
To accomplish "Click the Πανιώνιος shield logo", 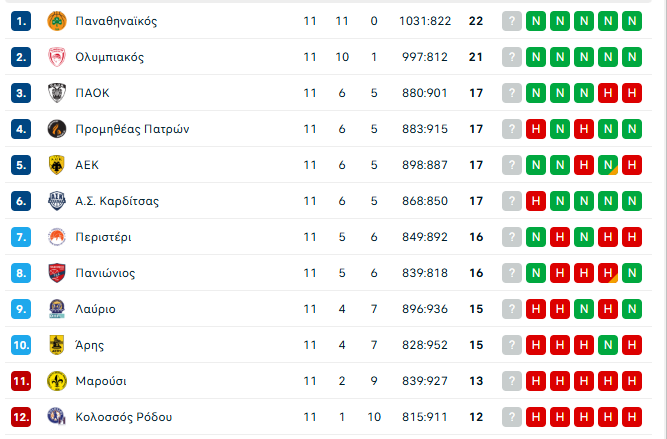I will pyautogui.click(x=57, y=273).
